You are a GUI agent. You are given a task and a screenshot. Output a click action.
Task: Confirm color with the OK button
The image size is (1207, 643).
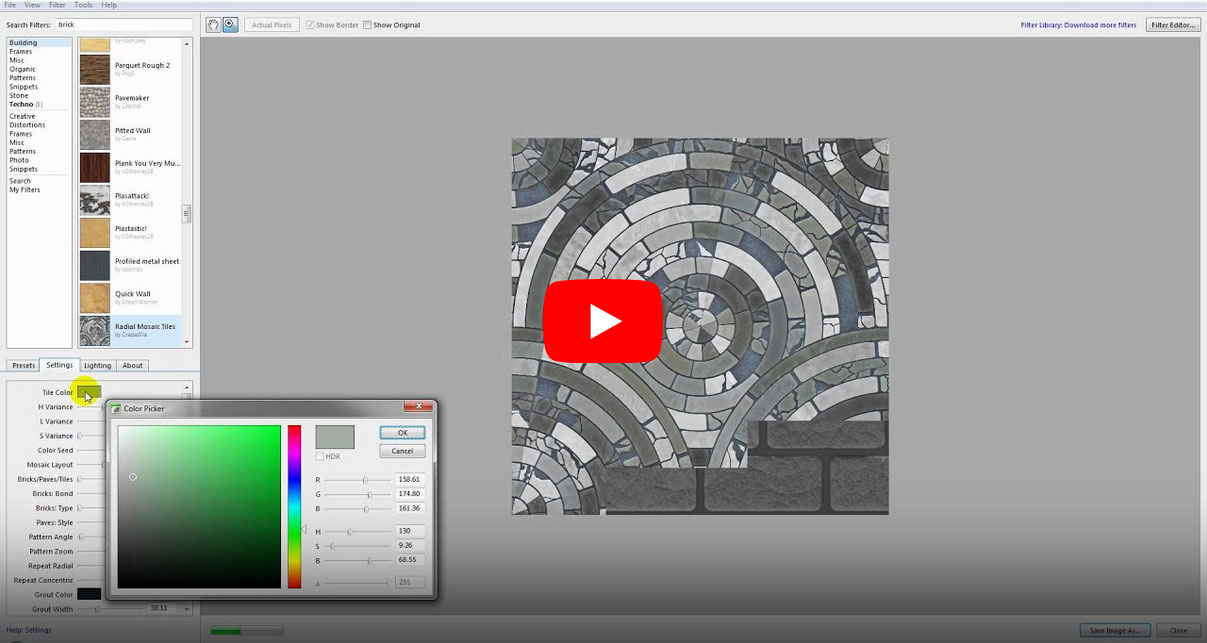point(402,433)
